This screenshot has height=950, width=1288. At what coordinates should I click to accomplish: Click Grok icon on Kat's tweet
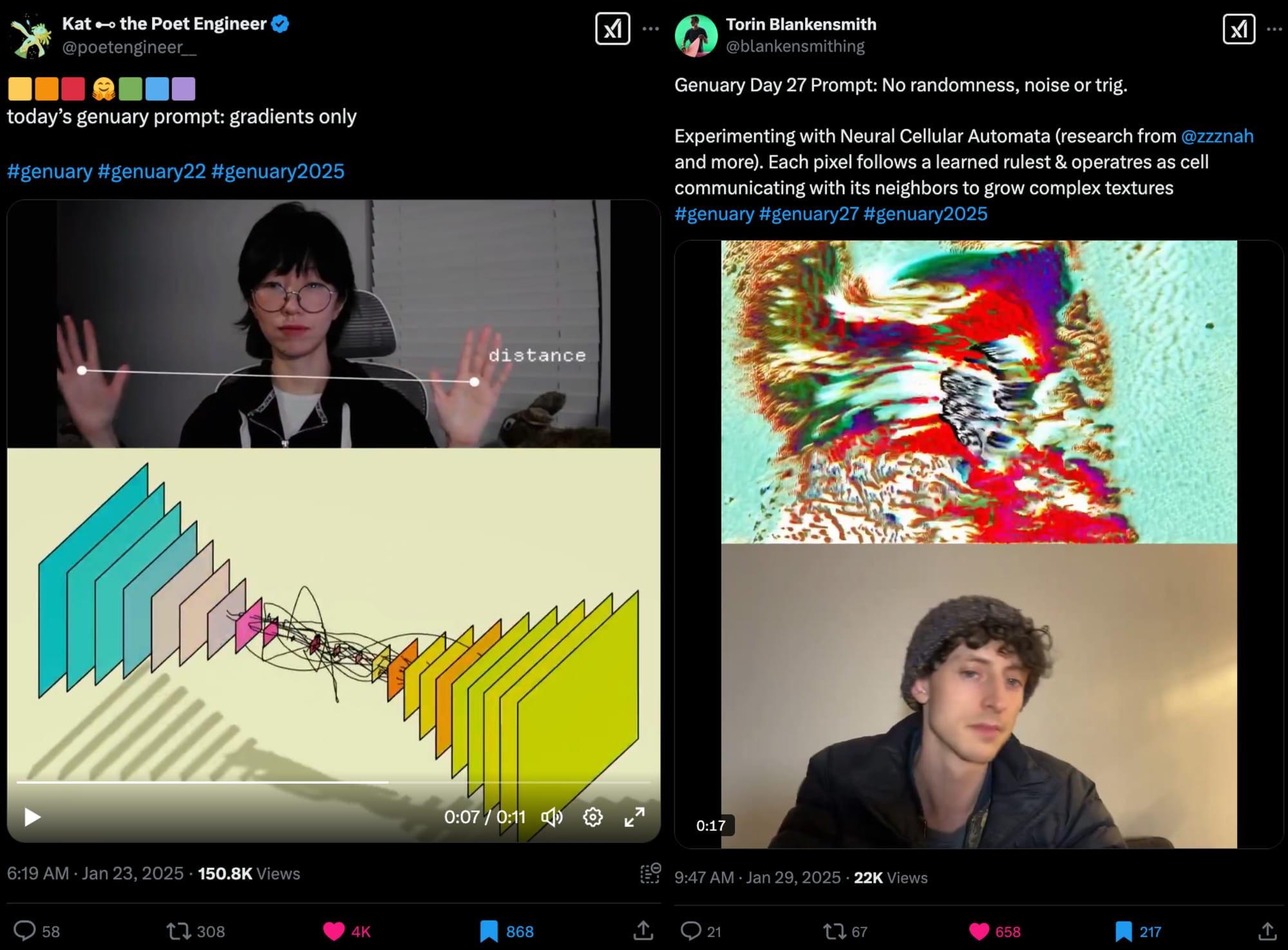coord(612,29)
